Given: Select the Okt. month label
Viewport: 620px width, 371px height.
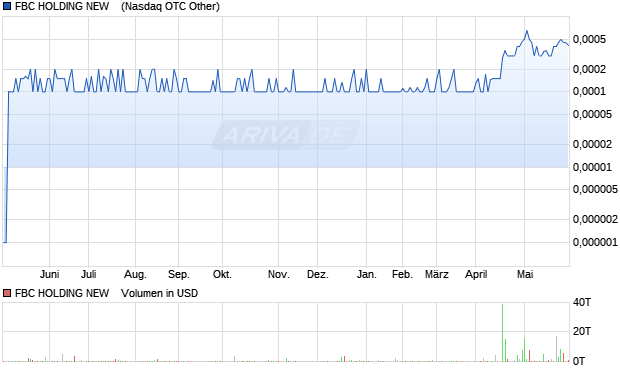Looking at the screenshot, I should (222, 274).
